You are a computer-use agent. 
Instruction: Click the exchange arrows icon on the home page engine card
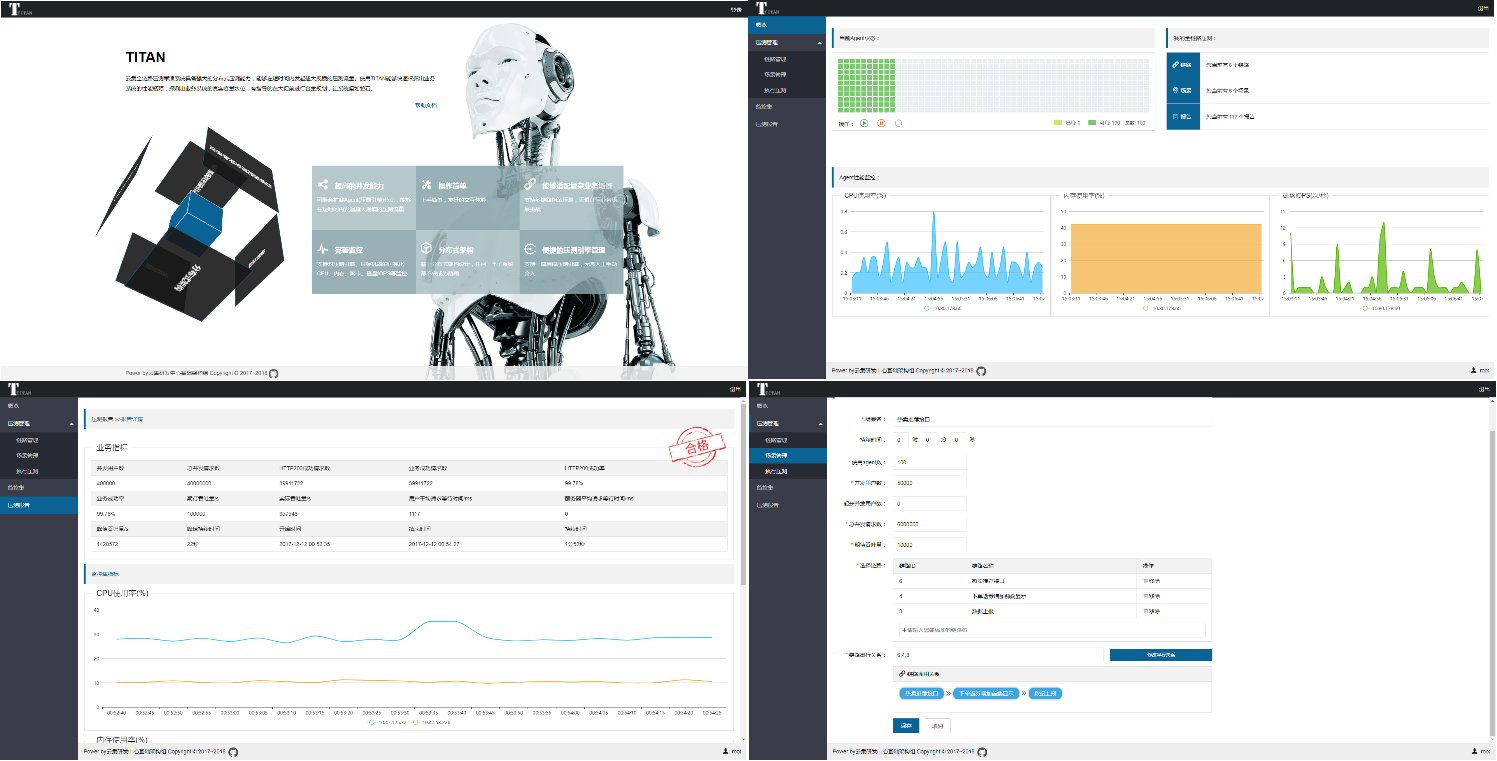coord(530,248)
